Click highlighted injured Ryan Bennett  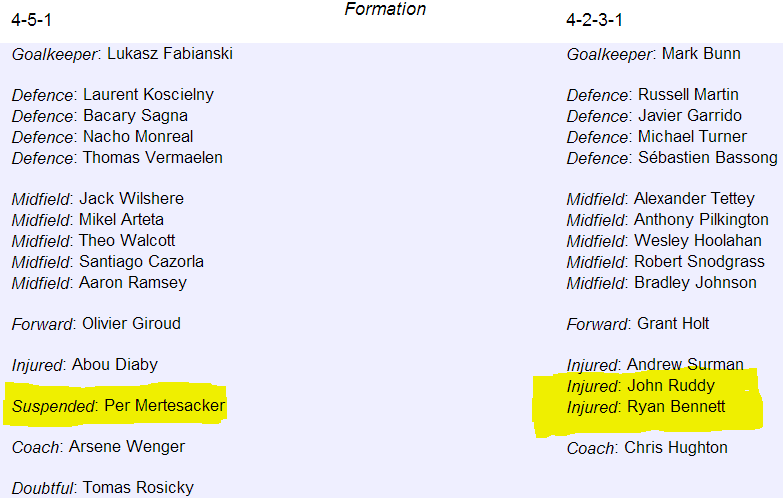click(x=646, y=407)
